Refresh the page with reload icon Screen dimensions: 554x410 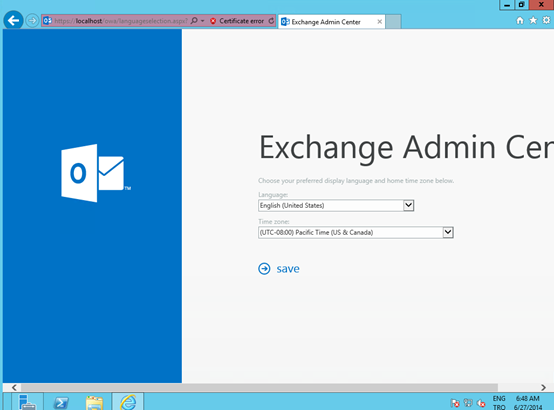tap(271, 21)
